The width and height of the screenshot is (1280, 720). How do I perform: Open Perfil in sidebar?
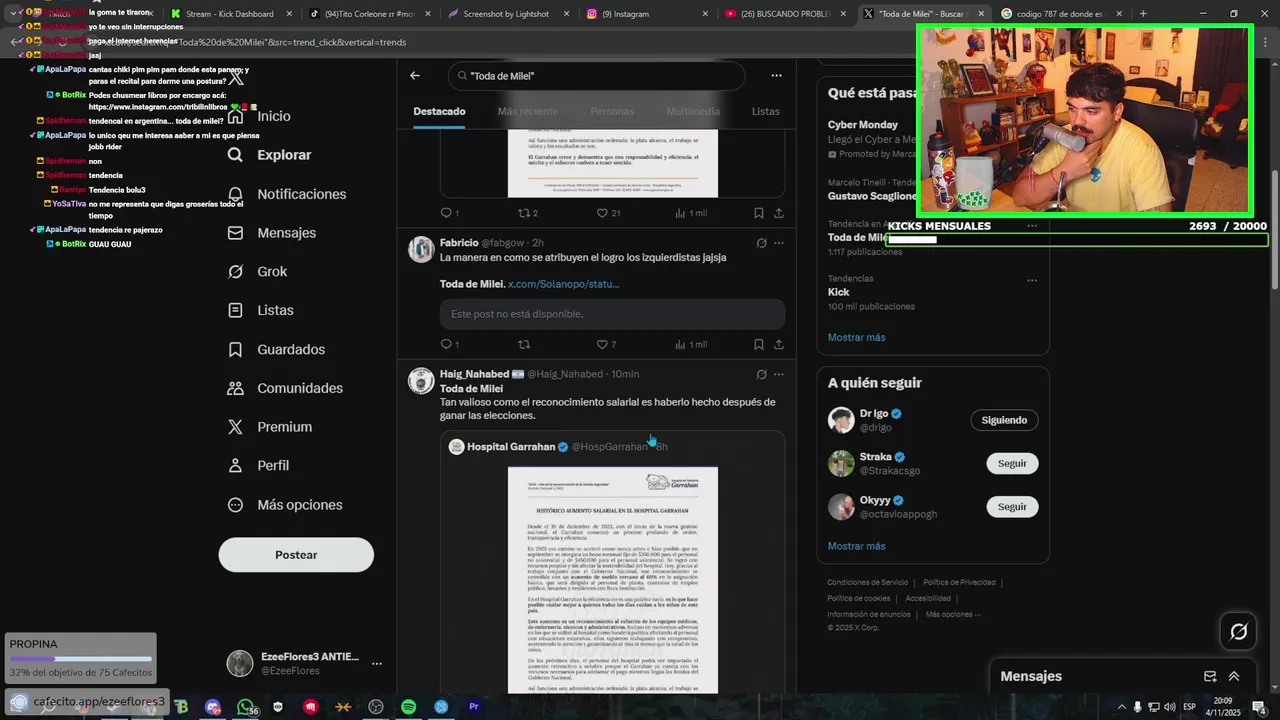coord(258,466)
